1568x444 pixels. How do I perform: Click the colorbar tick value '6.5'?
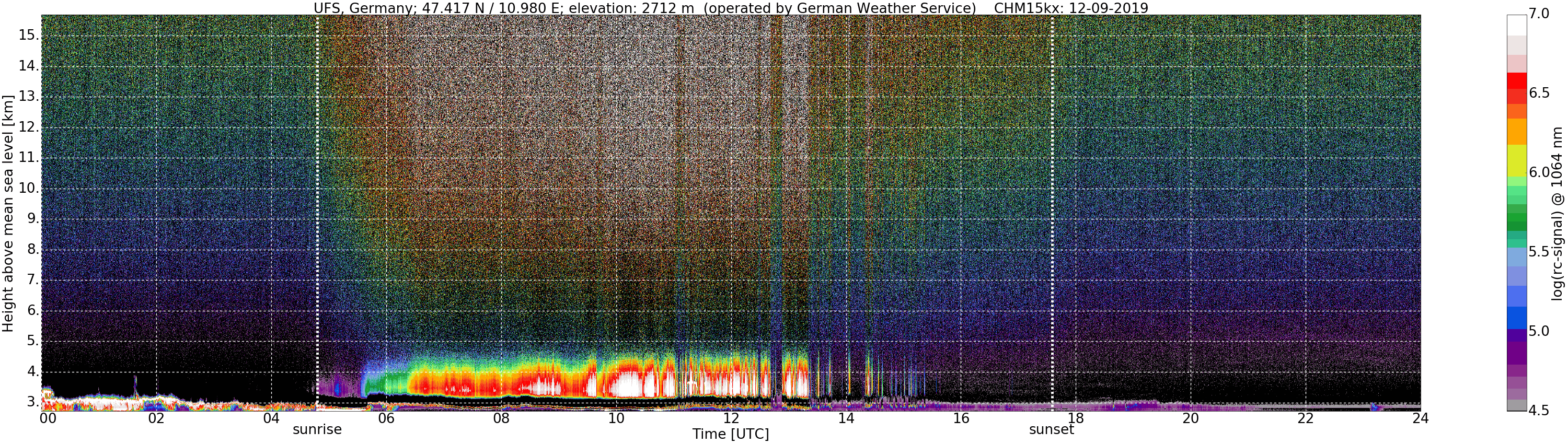1539,93
